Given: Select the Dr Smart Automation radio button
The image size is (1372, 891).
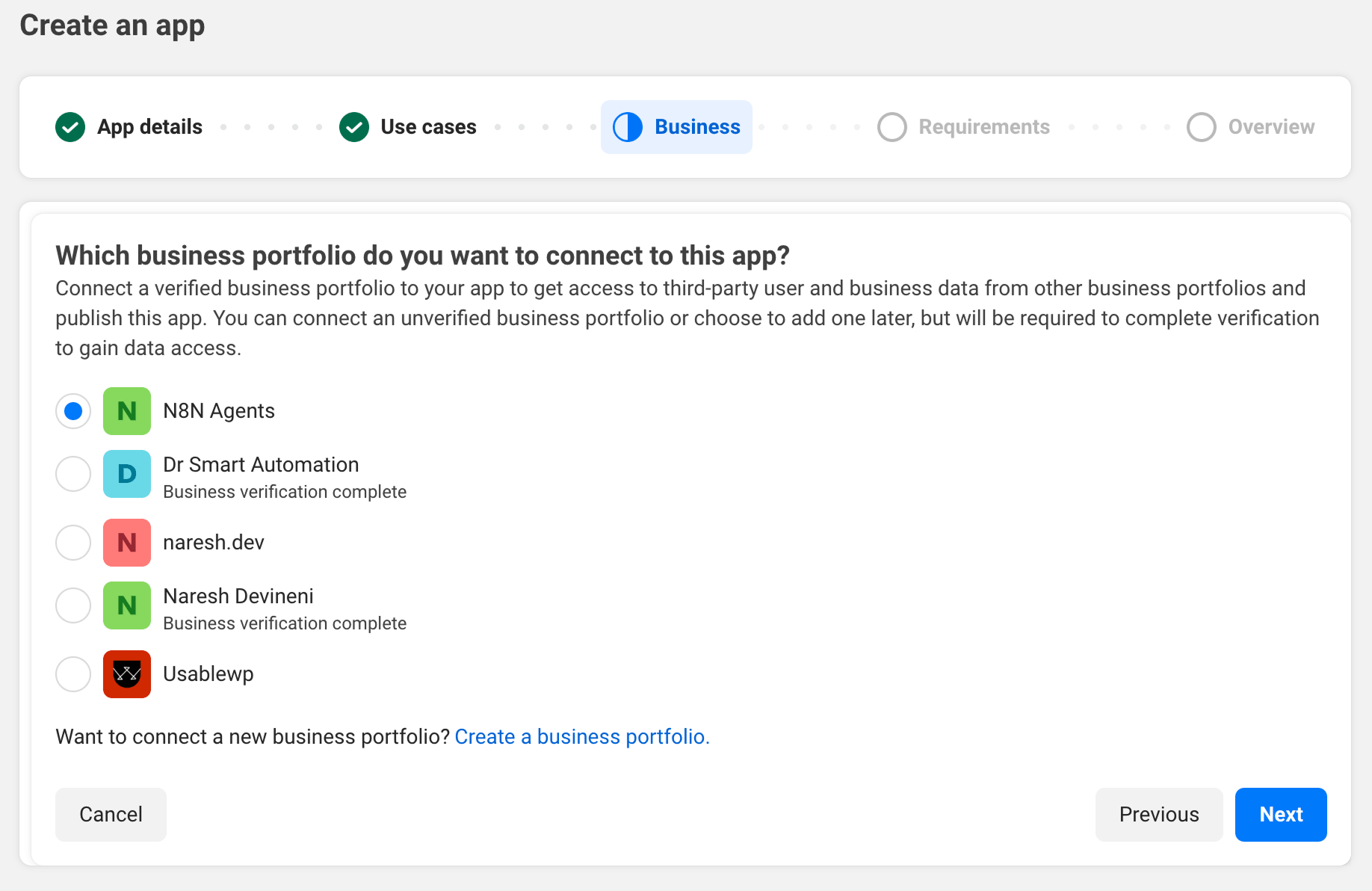Looking at the screenshot, I should [x=73, y=474].
